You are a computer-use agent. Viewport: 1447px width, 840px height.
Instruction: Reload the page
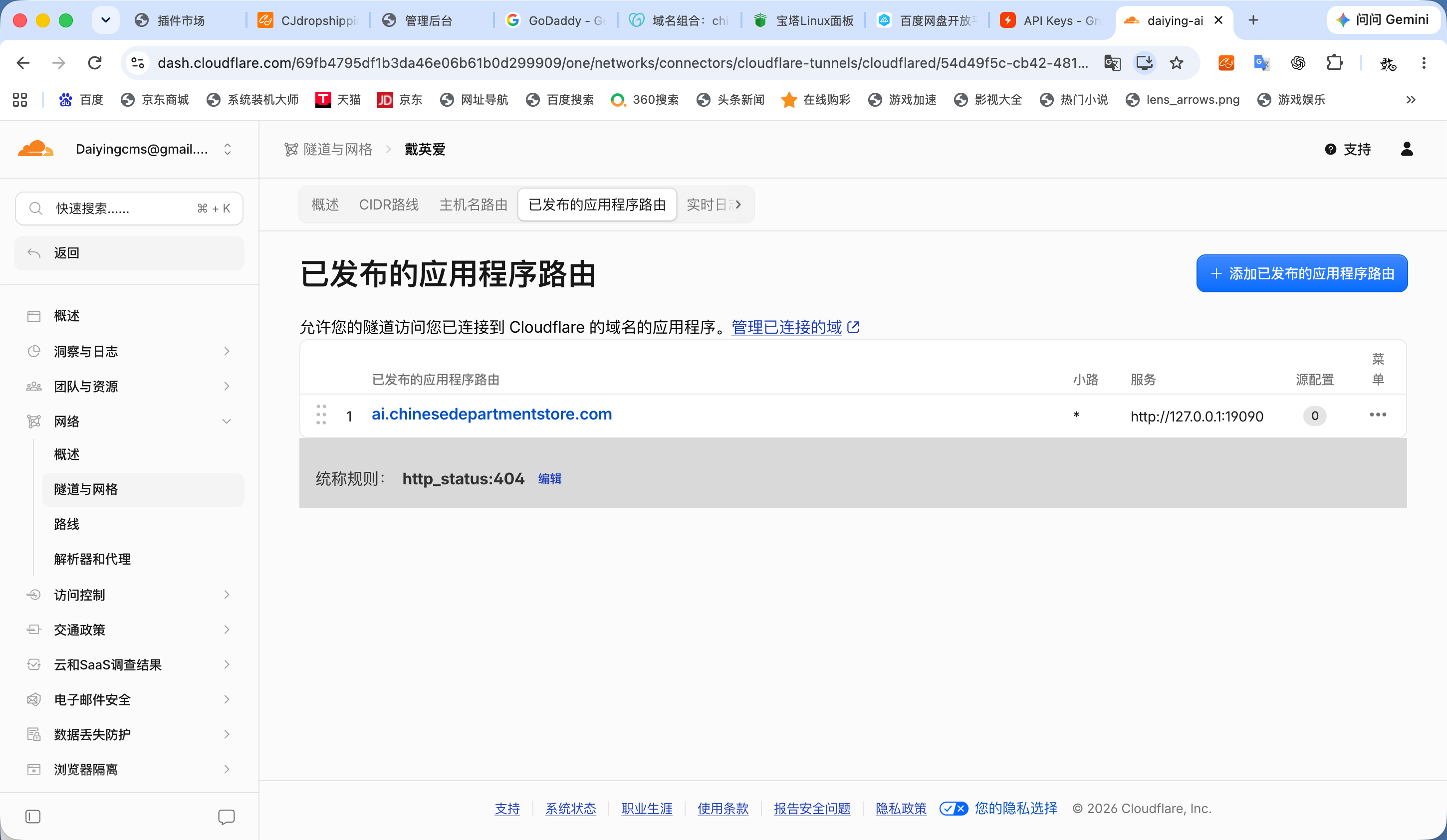(x=94, y=62)
